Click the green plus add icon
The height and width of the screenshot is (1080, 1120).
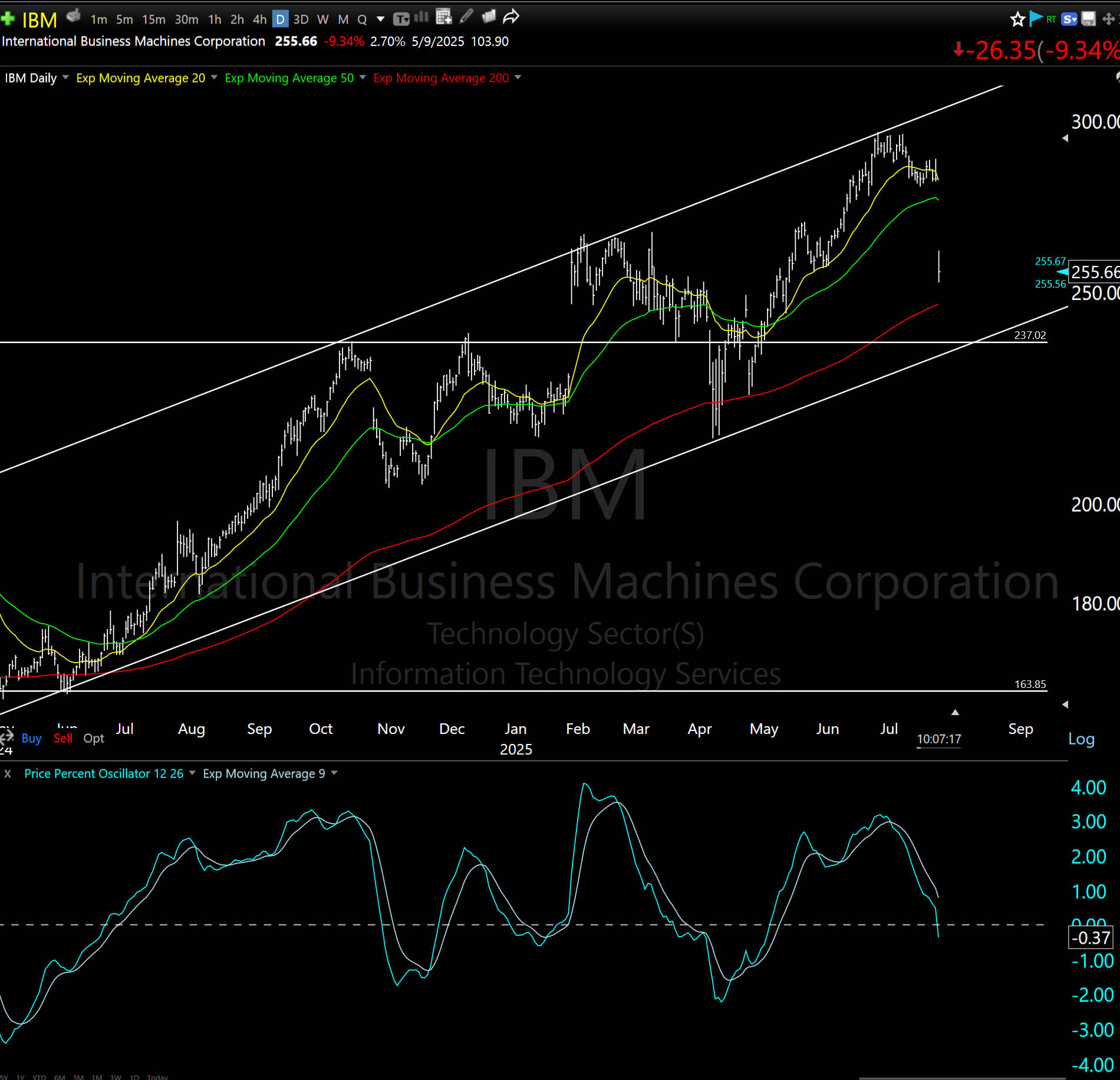tap(8, 19)
